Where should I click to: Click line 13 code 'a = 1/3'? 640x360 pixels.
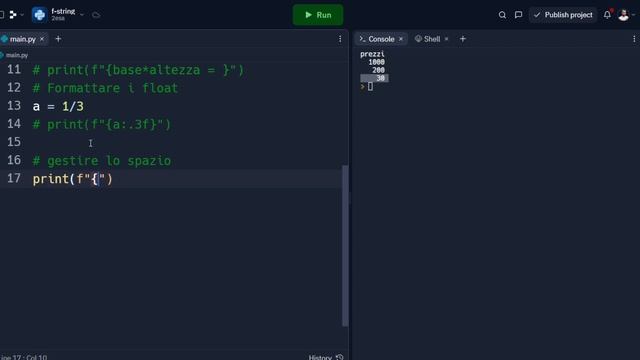[x=58, y=107]
